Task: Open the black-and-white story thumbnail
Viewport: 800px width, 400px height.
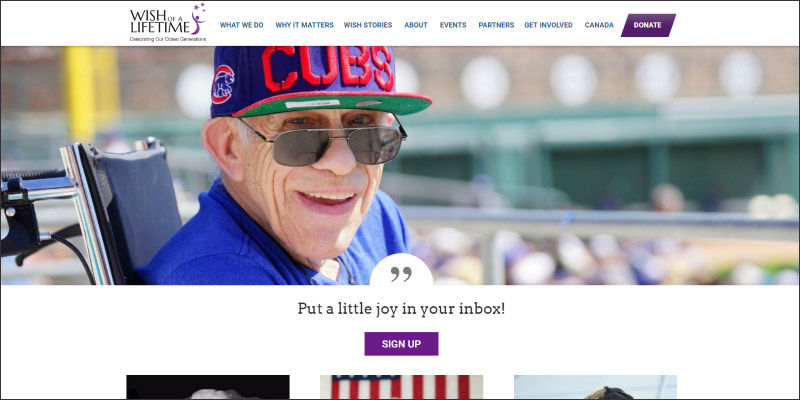Action: click(x=208, y=387)
